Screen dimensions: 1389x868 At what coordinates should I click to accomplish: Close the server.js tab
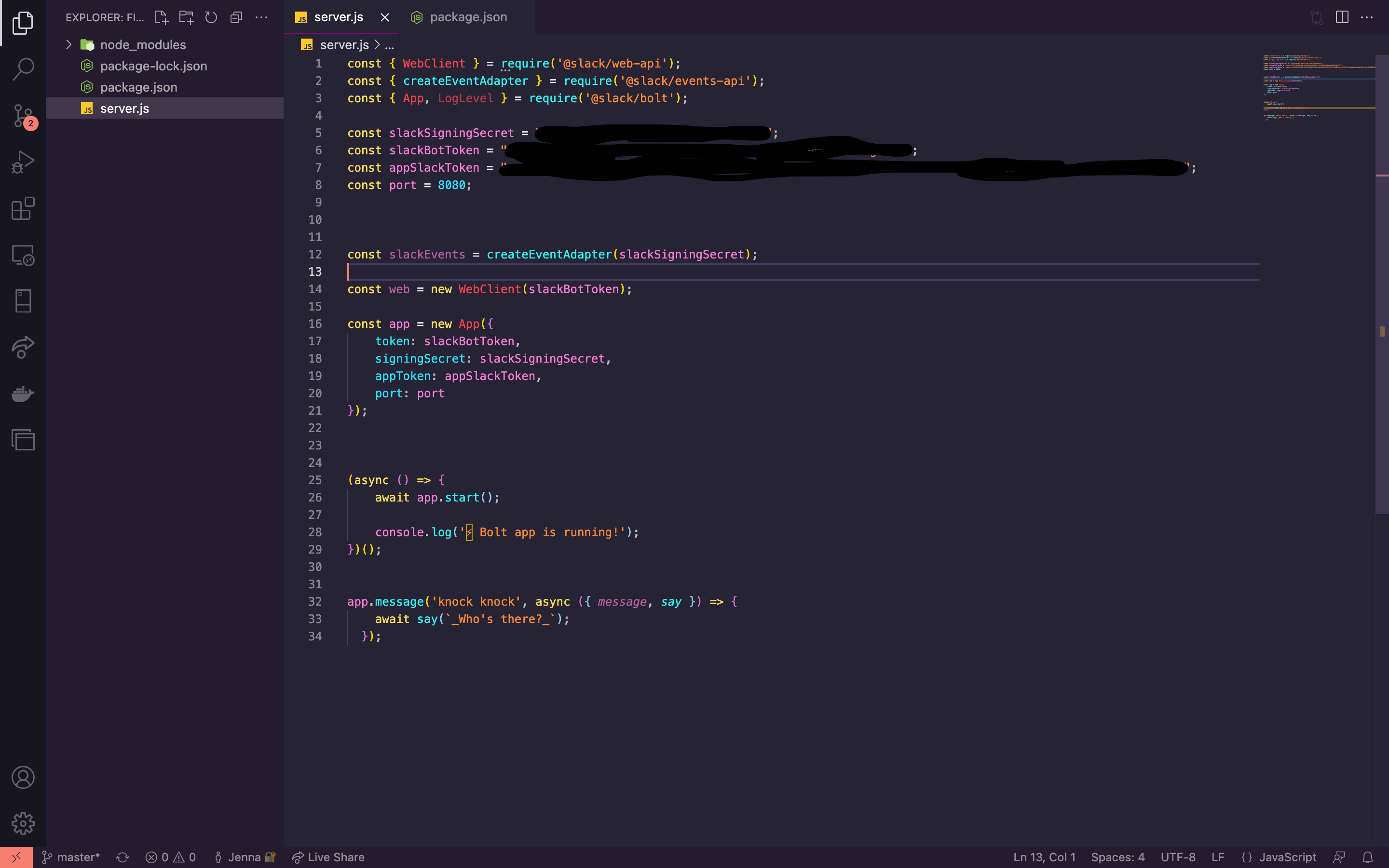(384, 17)
